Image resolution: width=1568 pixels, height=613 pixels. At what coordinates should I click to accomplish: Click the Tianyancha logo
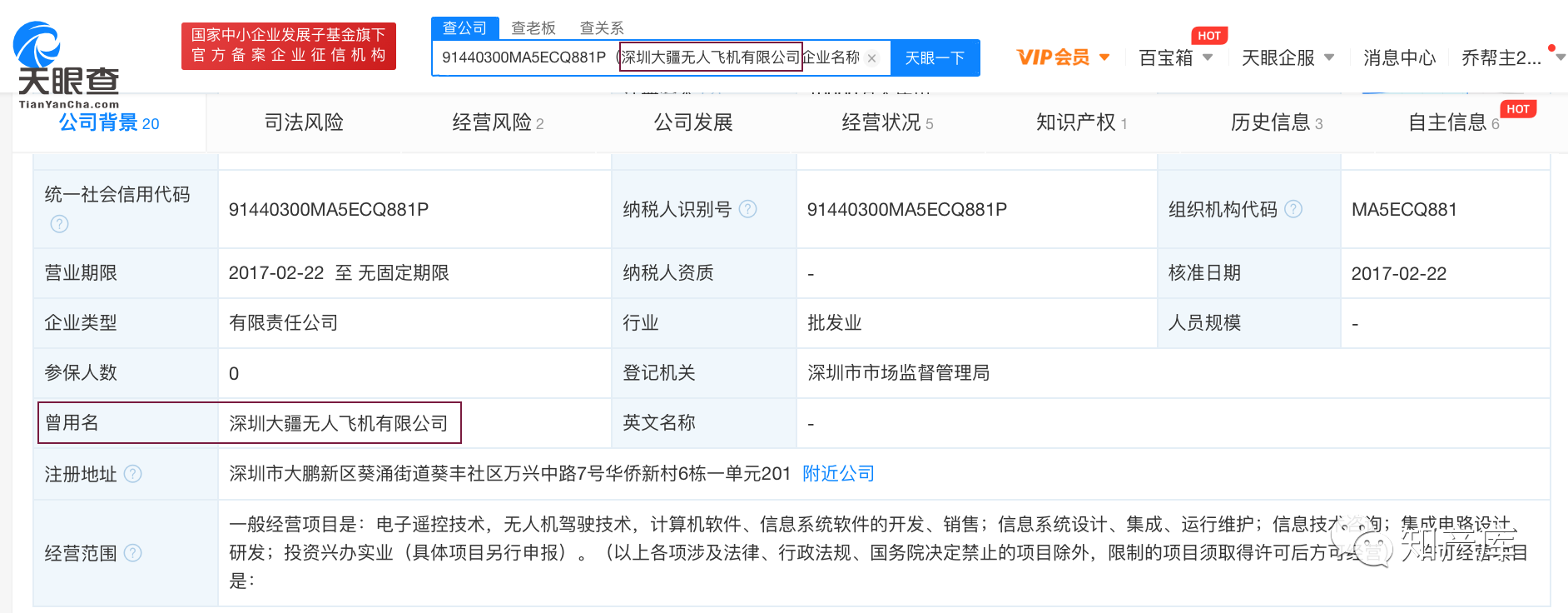pos(68,65)
